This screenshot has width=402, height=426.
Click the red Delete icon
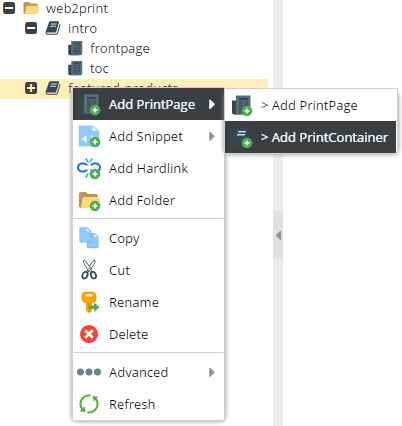(89, 334)
